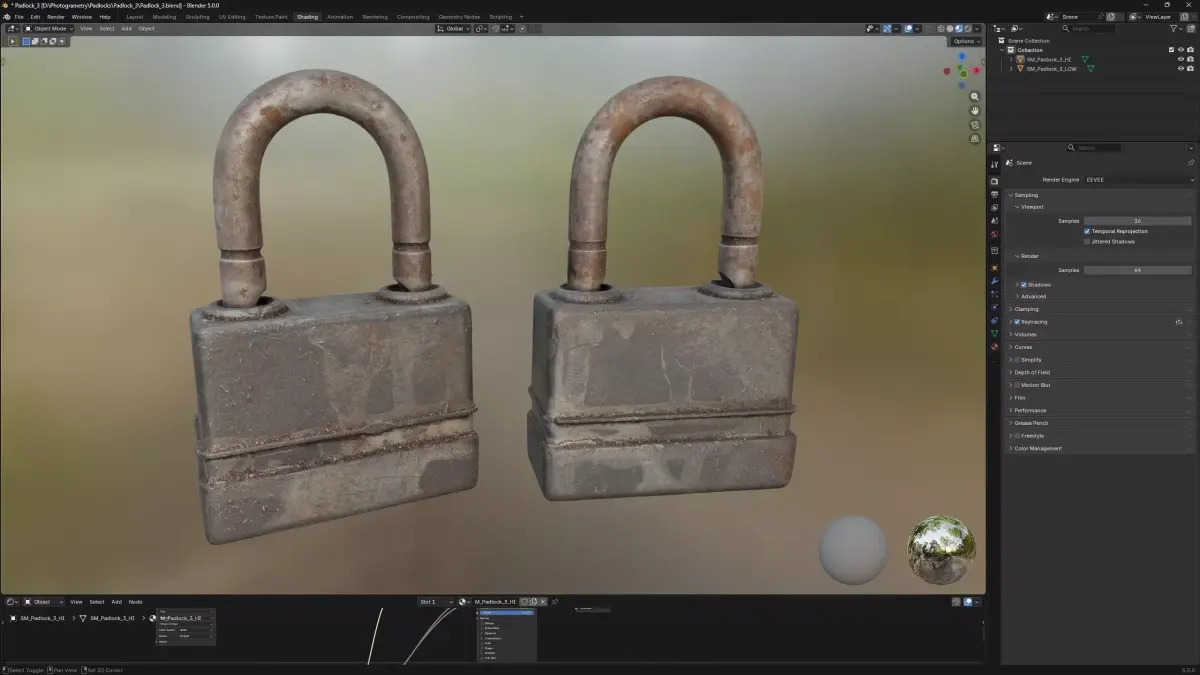Toggle Temporal Reprojection checkbox
This screenshot has height=675, width=1200.
click(x=1087, y=231)
